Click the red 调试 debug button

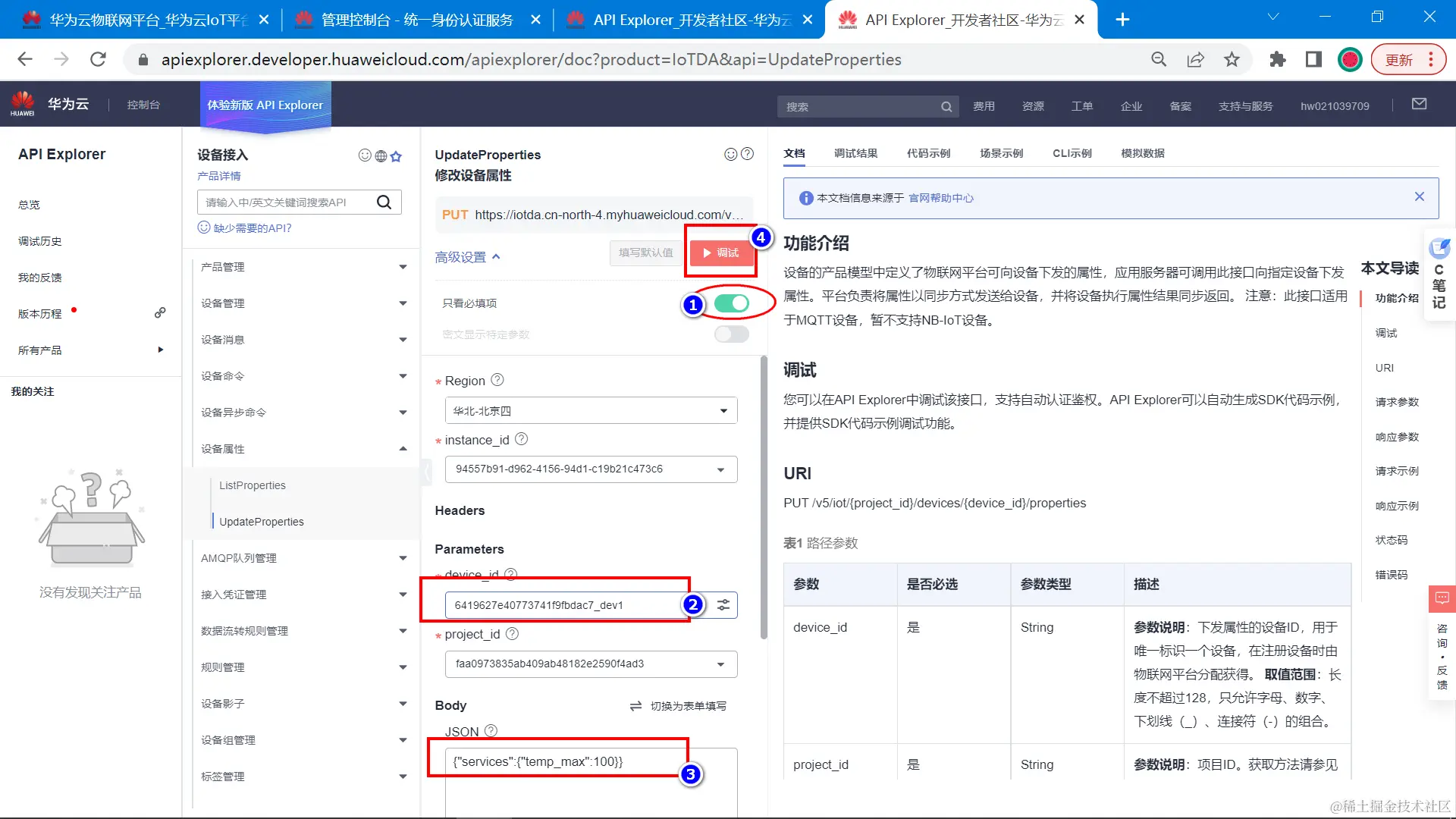pyautogui.click(x=721, y=253)
